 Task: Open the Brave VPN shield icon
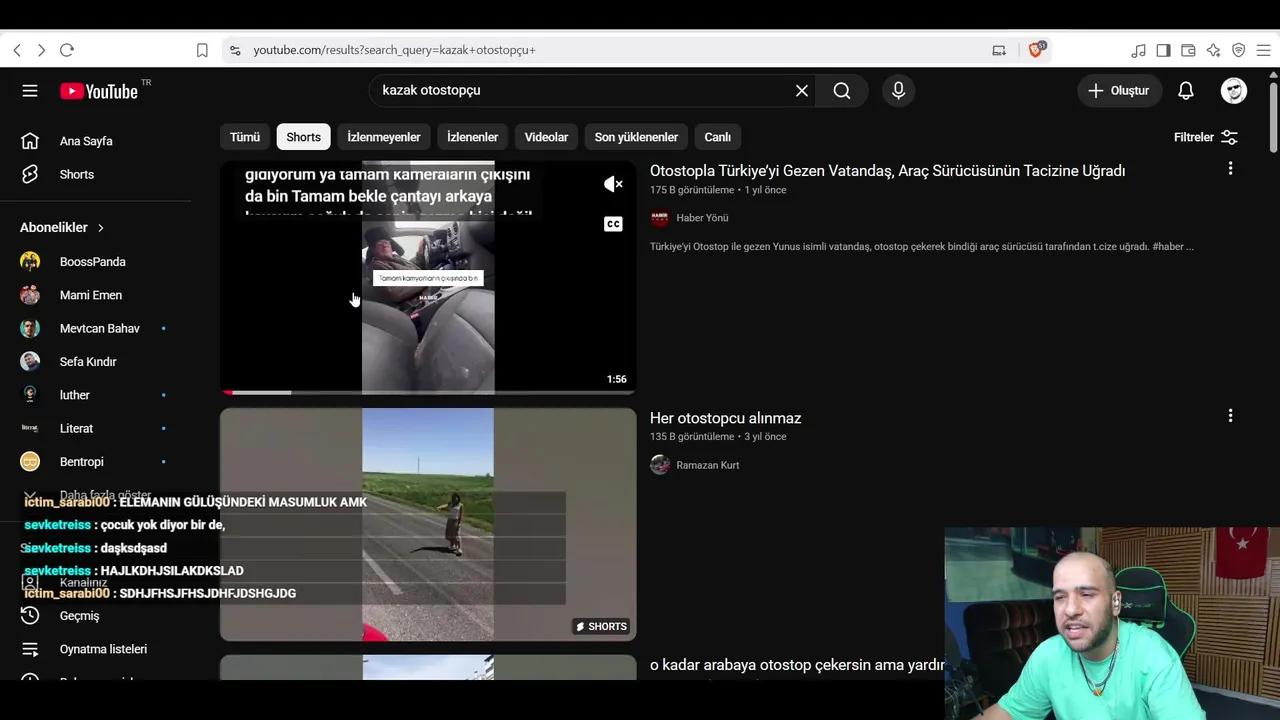coord(1238,50)
